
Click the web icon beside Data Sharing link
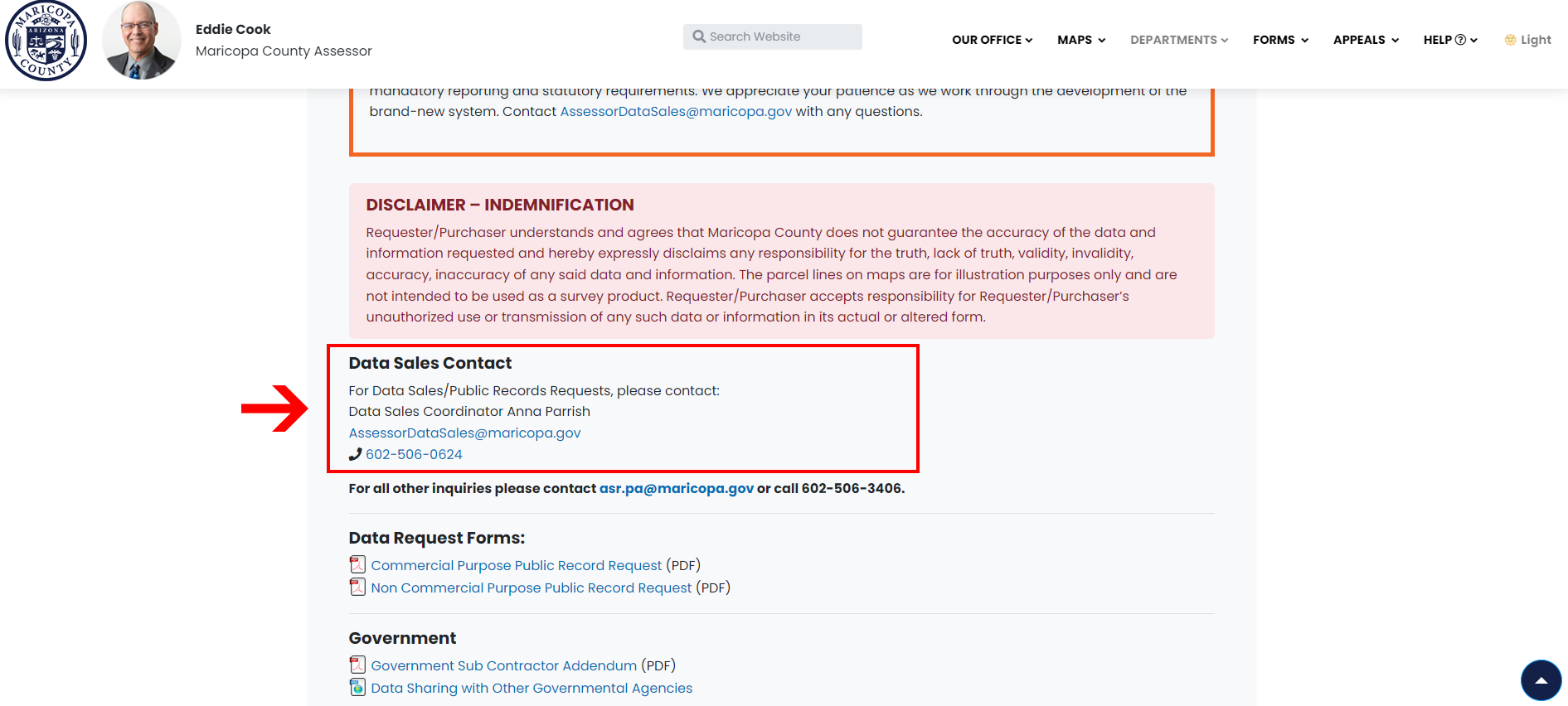click(357, 688)
